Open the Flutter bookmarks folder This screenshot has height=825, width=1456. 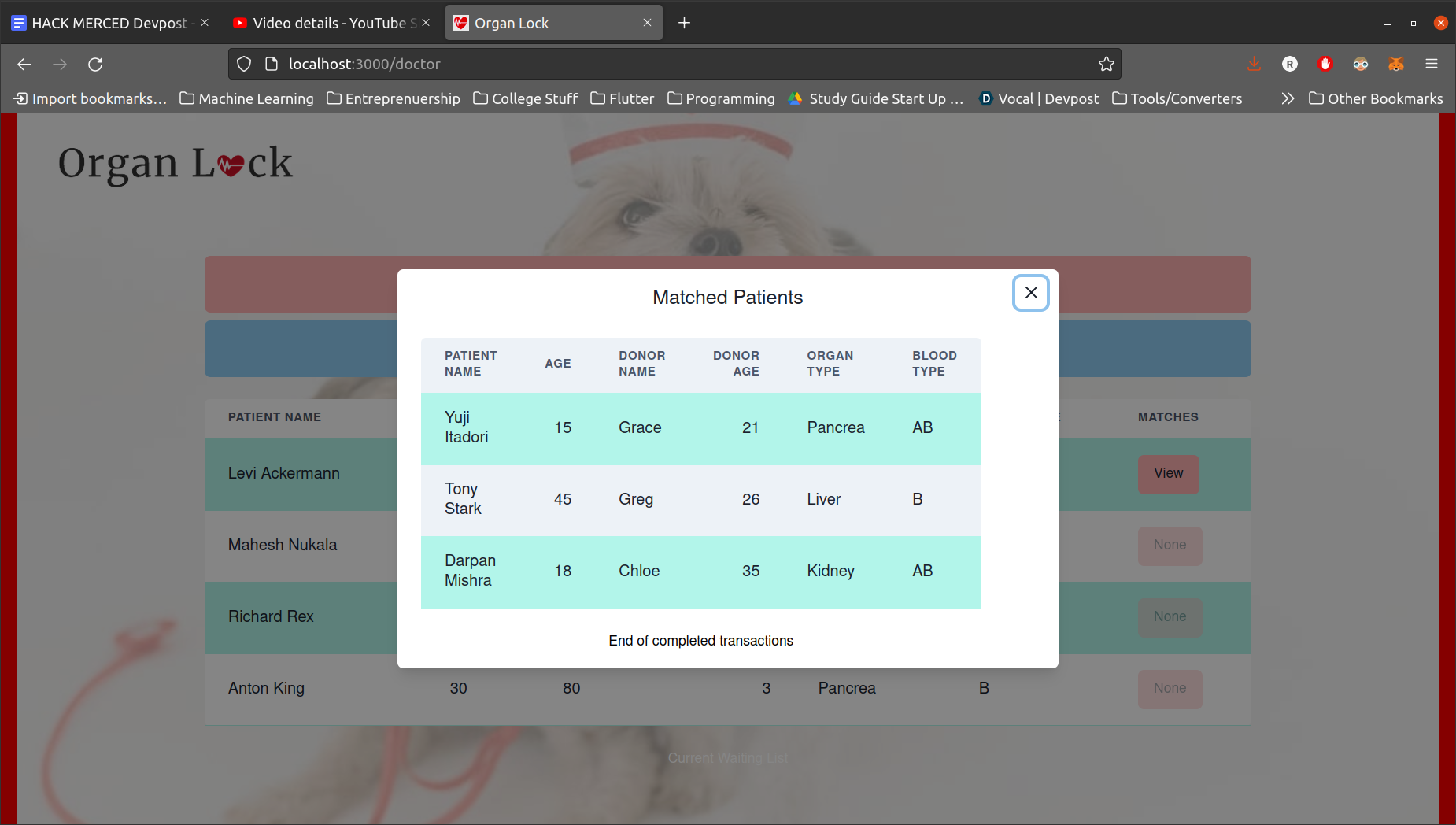pyautogui.click(x=622, y=98)
